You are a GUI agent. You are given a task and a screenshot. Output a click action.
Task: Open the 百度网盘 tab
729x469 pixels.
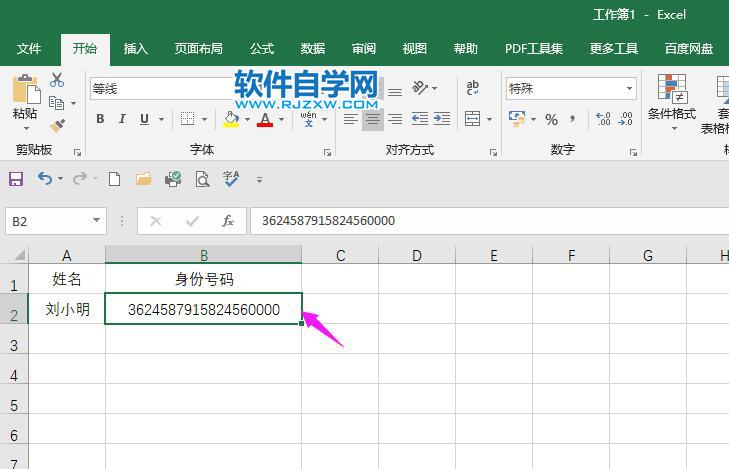pyautogui.click(x=689, y=48)
